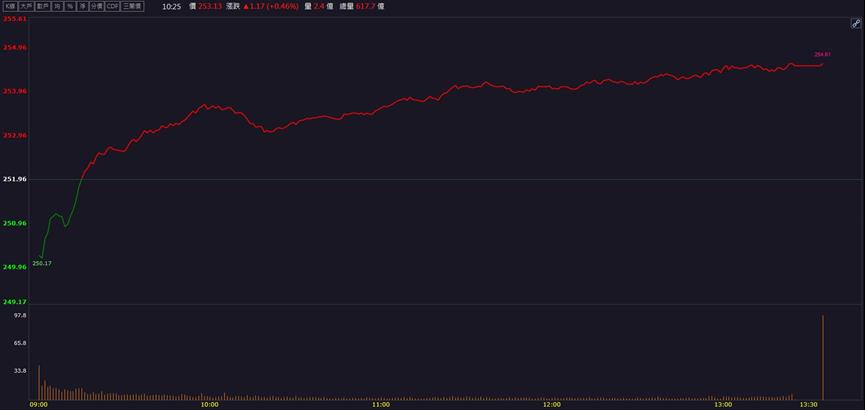Viewport: 865px width, 410px height.
Task: Toggle the 三關價 button
Action: tap(132, 6)
